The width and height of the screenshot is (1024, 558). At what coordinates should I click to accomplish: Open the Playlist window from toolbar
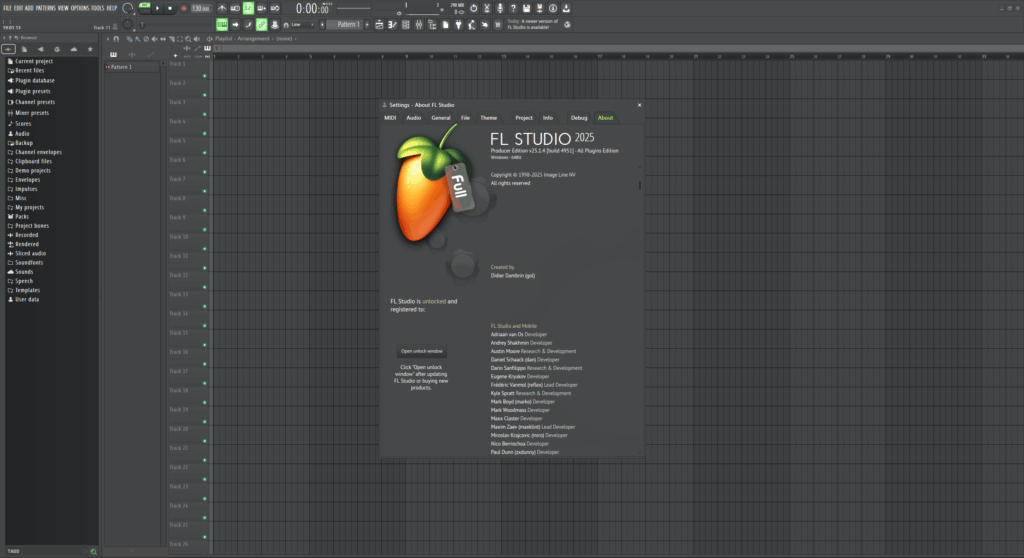pyautogui.click(x=379, y=24)
